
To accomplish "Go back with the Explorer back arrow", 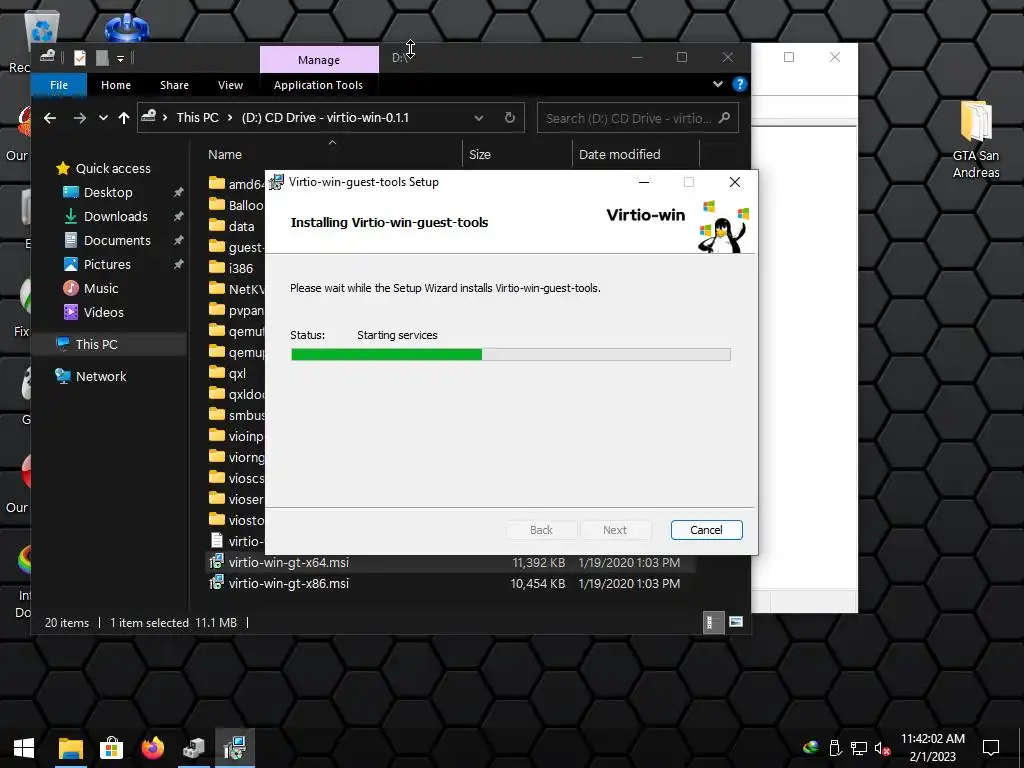I will tap(50, 118).
